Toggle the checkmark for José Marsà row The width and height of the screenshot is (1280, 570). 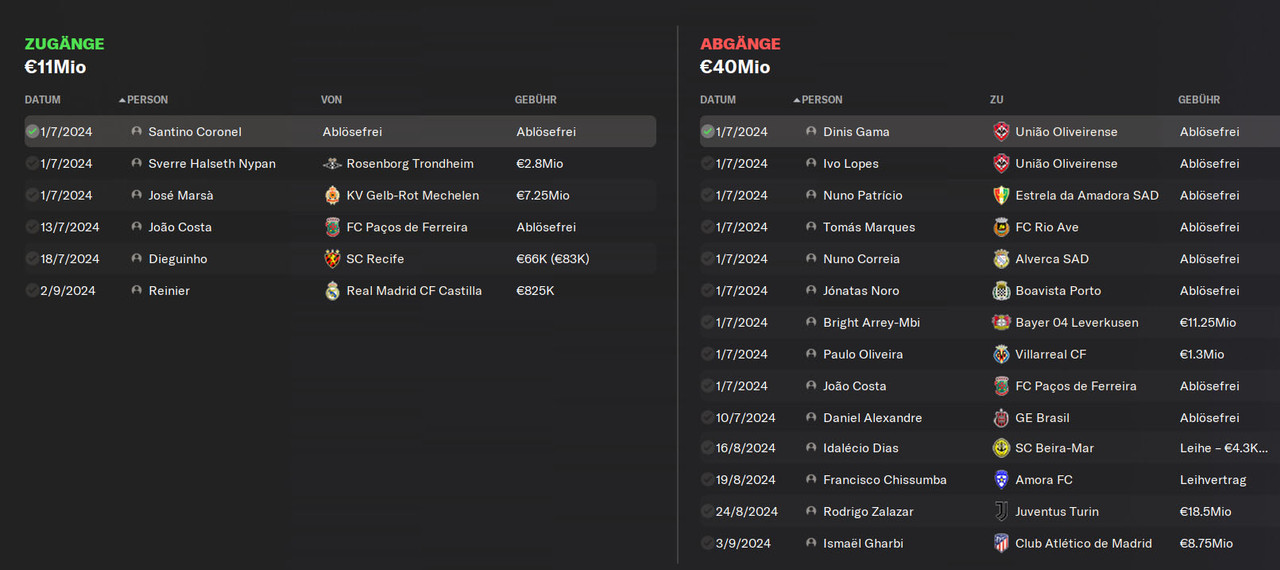(32, 196)
